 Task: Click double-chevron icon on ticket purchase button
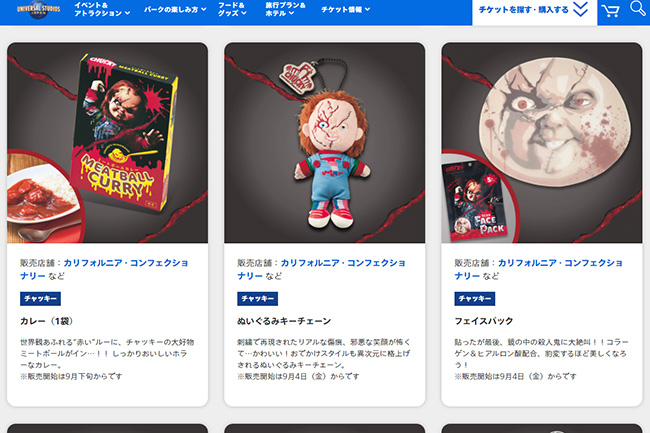click(x=580, y=9)
